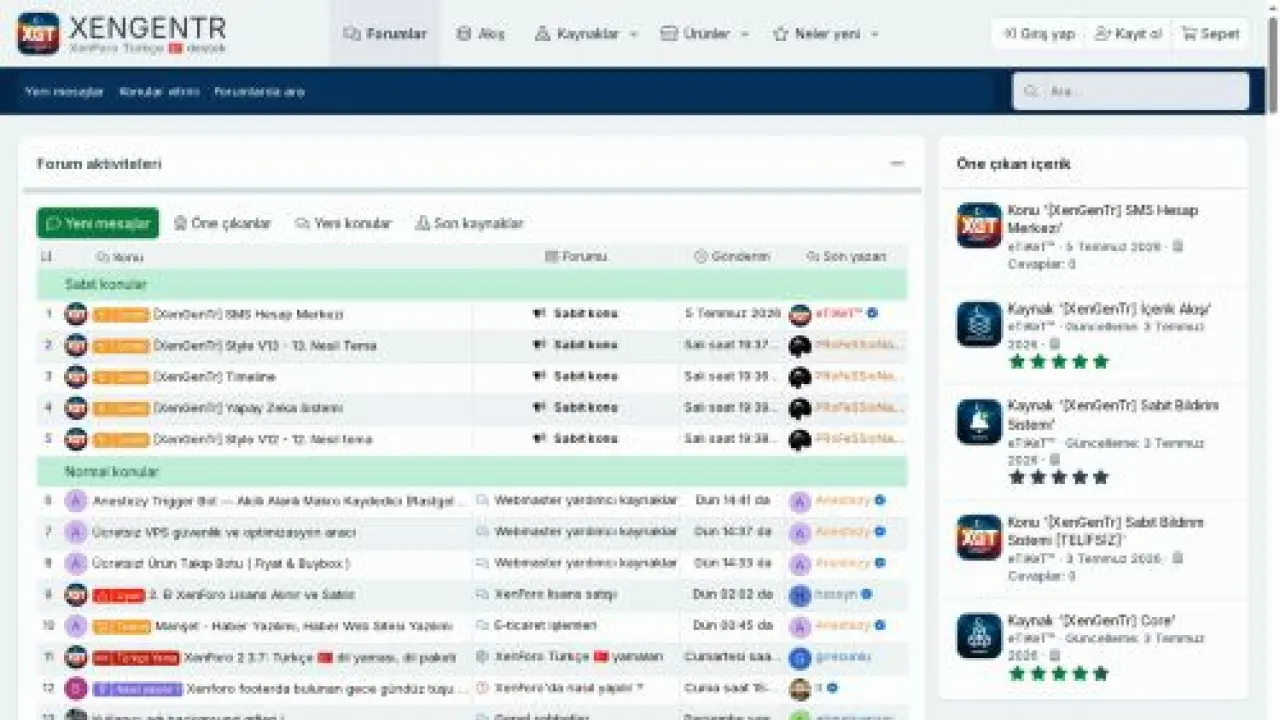Screen dimensions: 1280x720
Task: Click topic starter avatar in Yapay Zeka sistemi row
Action: (x=76, y=408)
